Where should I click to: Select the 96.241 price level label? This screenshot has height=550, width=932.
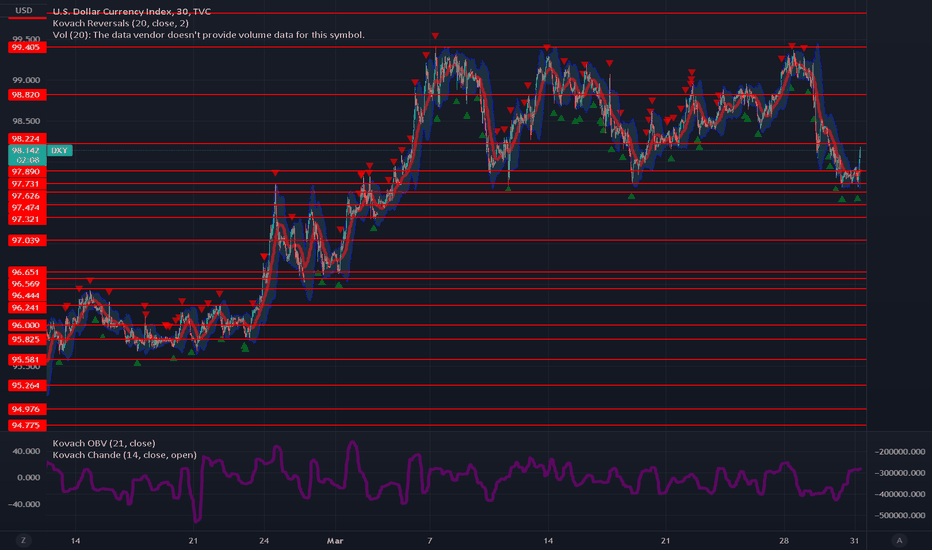(27, 308)
